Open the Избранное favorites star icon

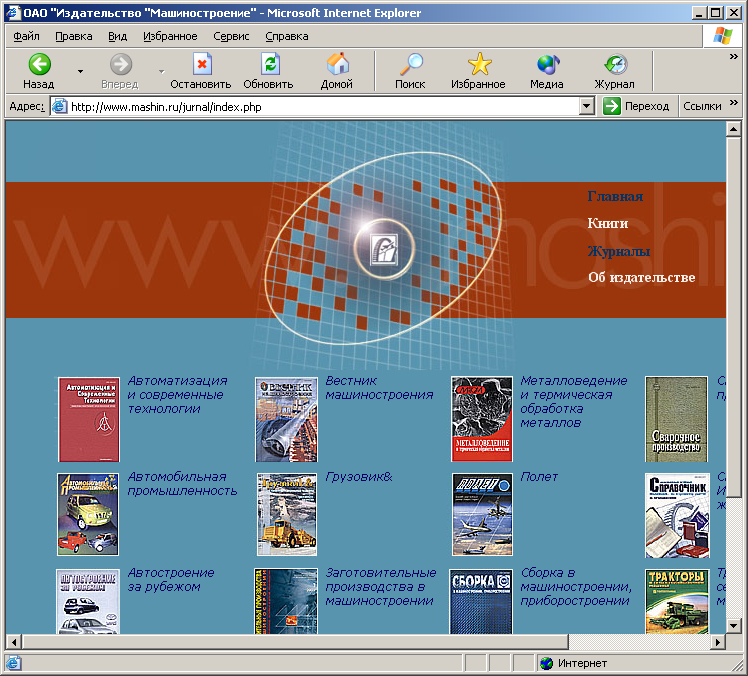(x=479, y=64)
